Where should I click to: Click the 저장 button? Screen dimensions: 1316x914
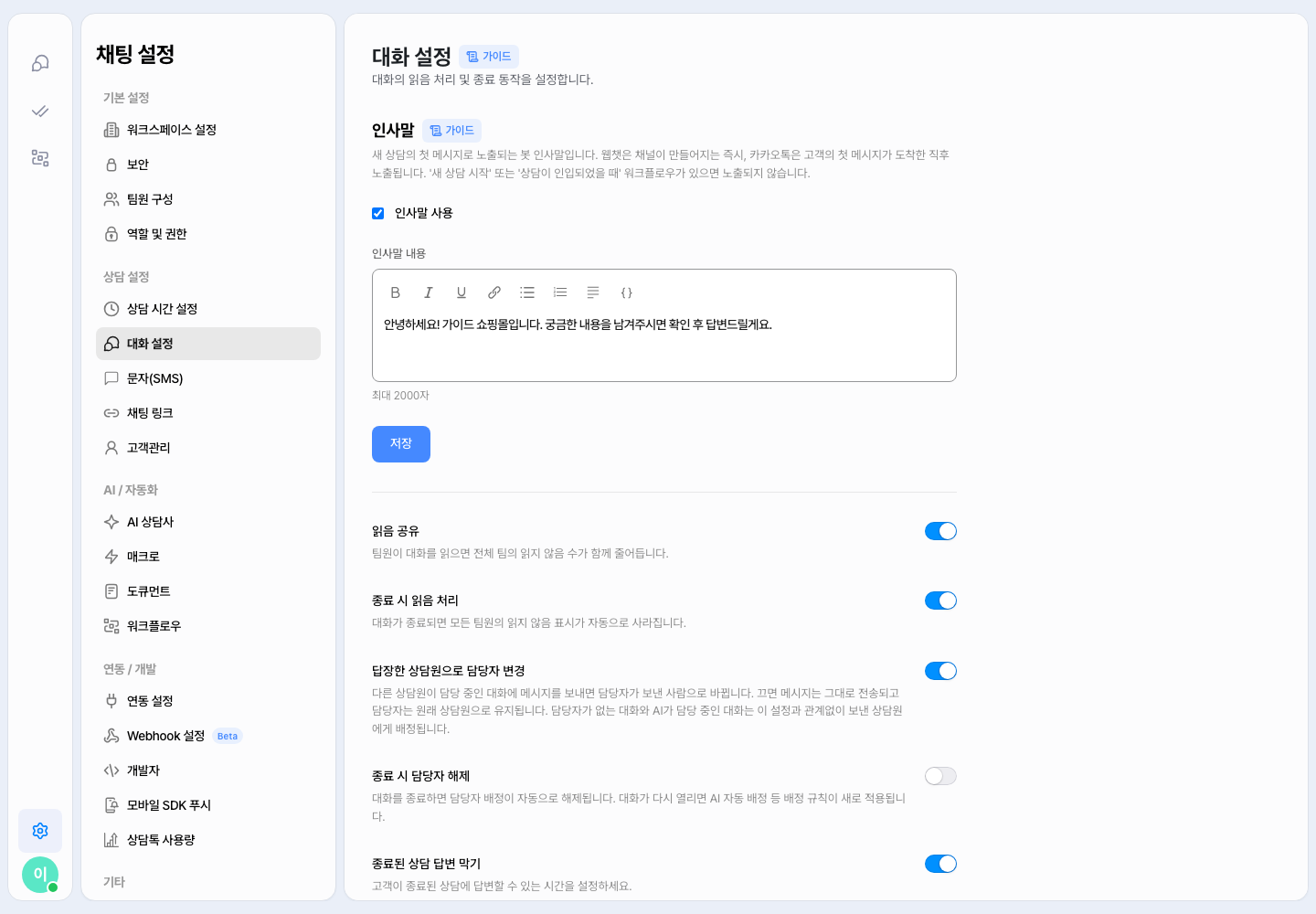pyautogui.click(x=401, y=444)
